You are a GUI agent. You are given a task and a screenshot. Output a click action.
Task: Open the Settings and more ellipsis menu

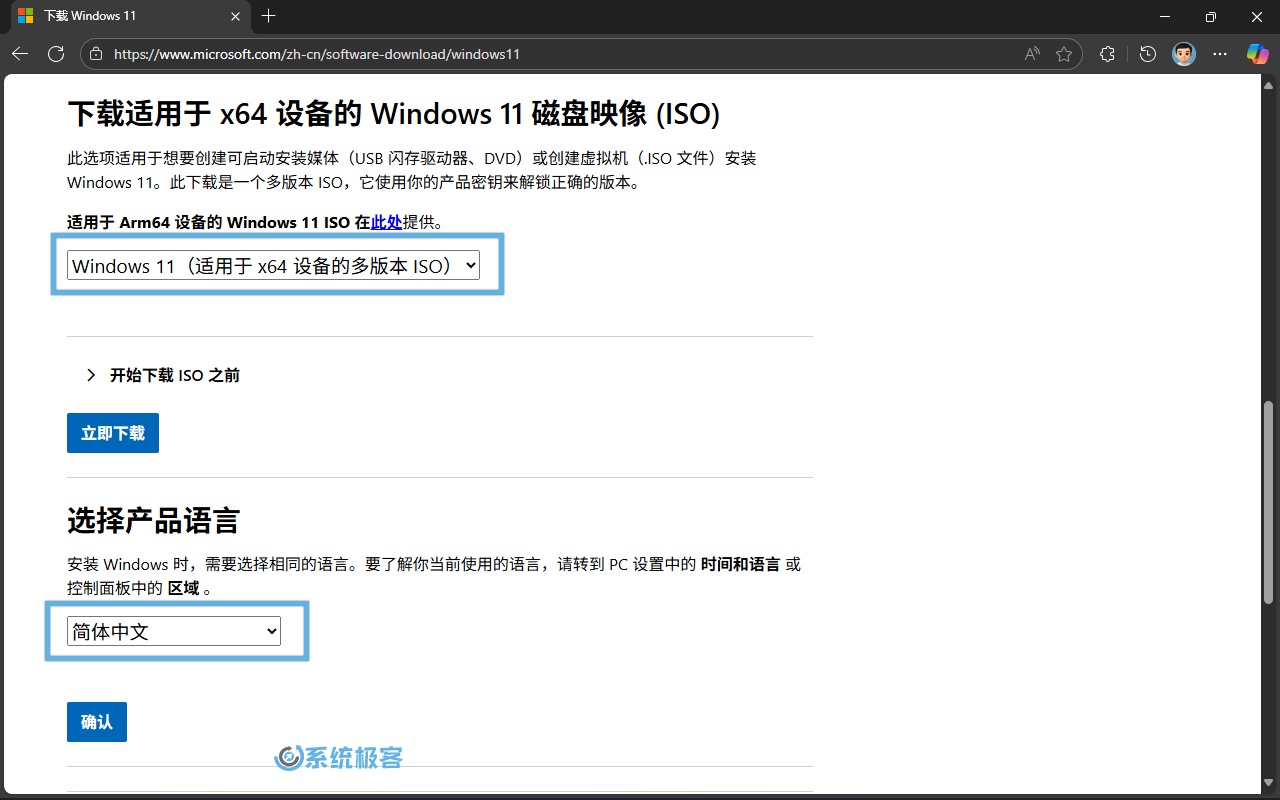(x=1220, y=54)
